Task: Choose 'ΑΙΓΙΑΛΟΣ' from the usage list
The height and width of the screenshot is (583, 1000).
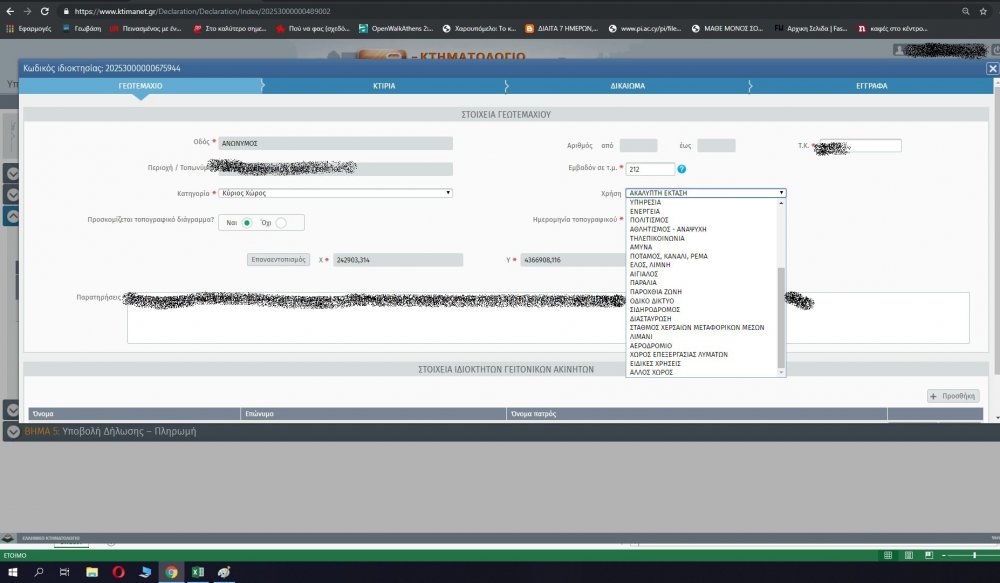Action: point(644,273)
